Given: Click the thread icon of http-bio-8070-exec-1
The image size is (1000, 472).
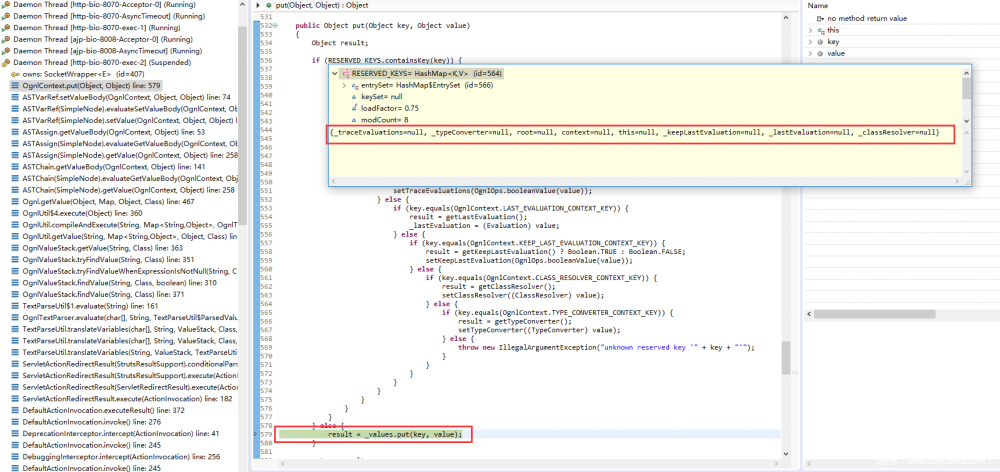Looking at the screenshot, I should [6, 27].
